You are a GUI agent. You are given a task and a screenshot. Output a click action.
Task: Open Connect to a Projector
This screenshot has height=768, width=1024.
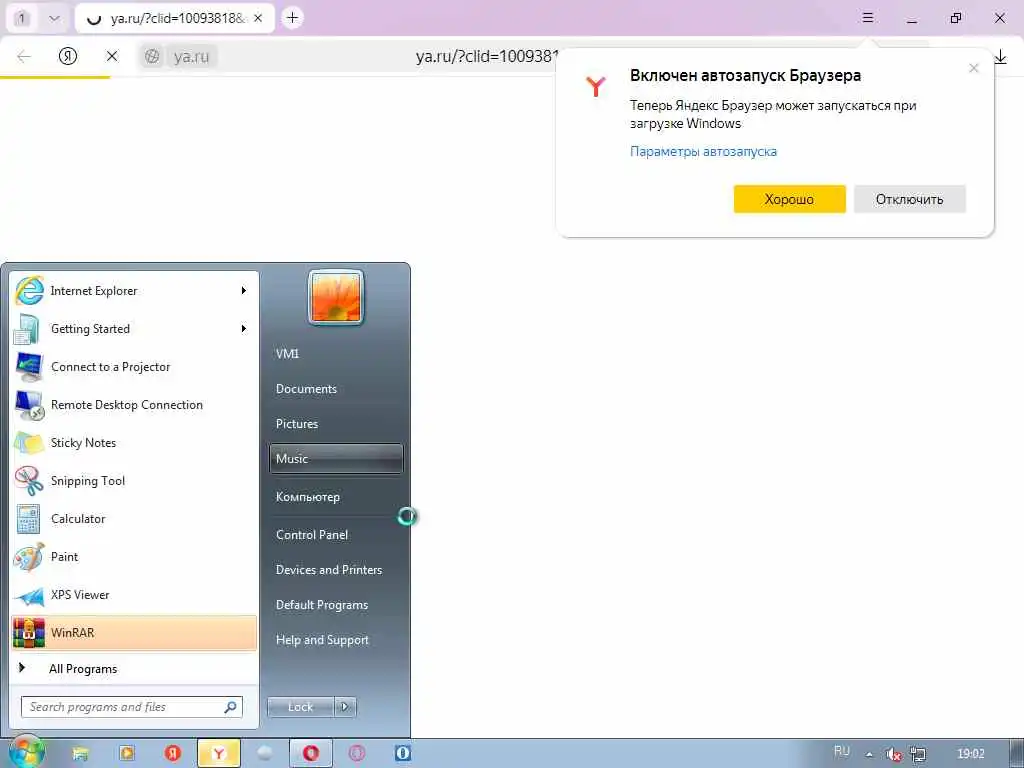(134, 366)
